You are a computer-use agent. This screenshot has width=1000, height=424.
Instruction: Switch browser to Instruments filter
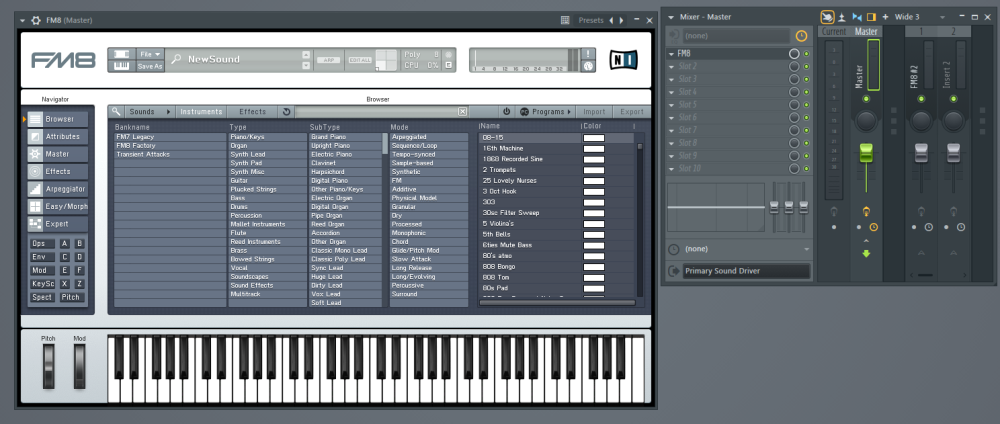pyautogui.click(x=201, y=112)
